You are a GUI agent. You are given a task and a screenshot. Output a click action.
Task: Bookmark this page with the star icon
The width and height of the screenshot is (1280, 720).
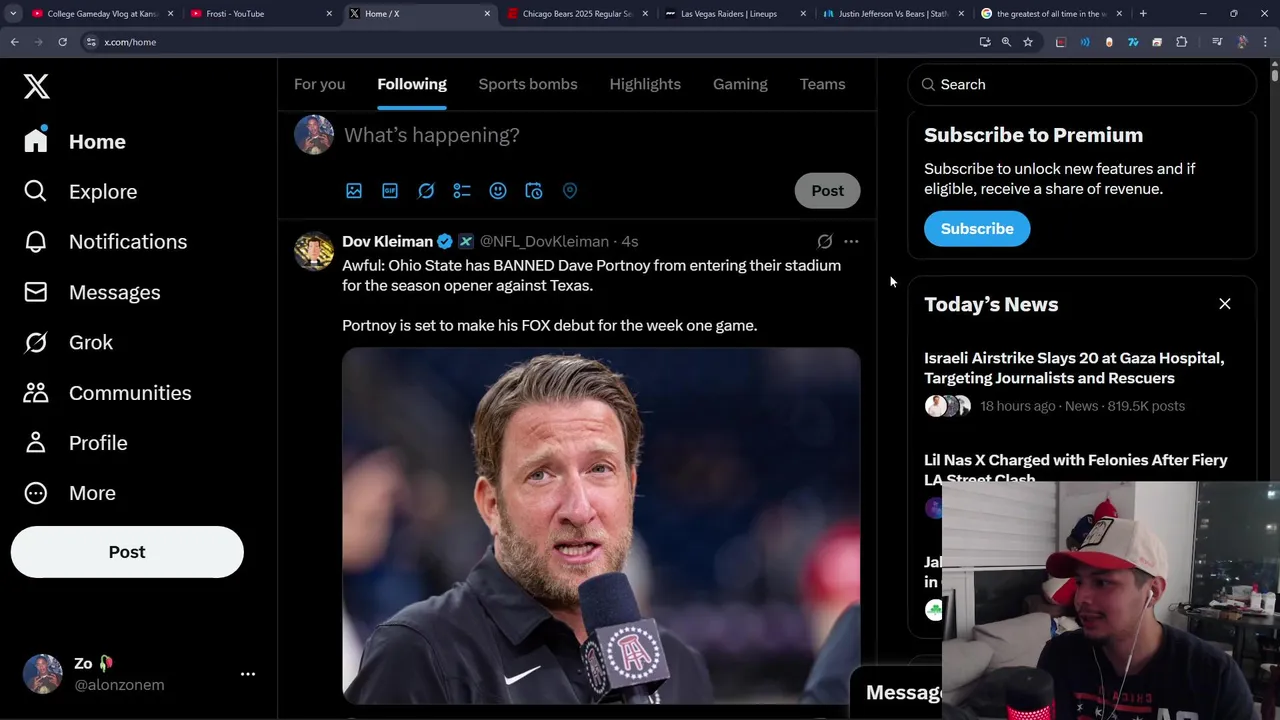1028,42
